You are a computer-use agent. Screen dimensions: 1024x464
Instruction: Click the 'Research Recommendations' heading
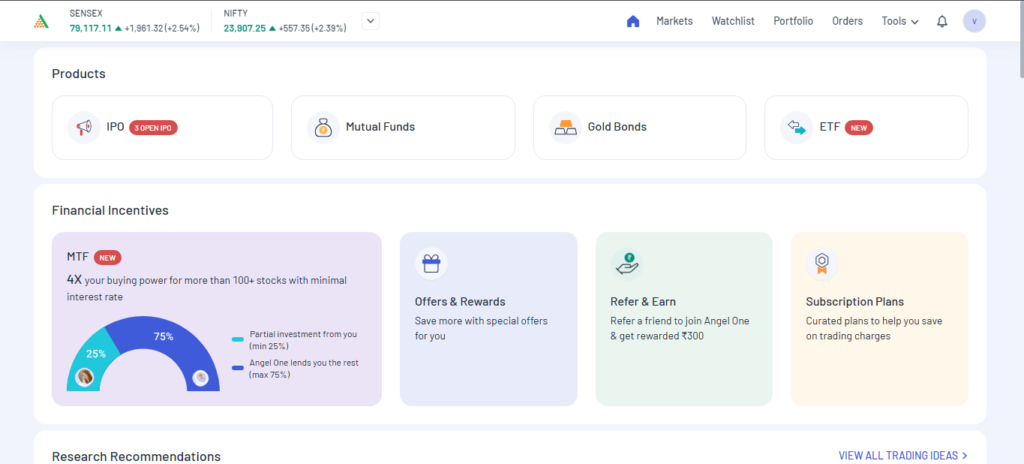pos(136,456)
